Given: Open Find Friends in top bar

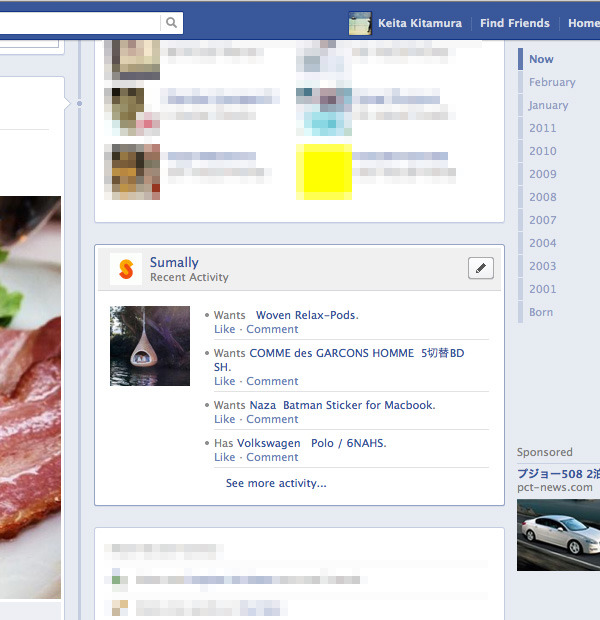Looking at the screenshot, I should coord(514,23).
